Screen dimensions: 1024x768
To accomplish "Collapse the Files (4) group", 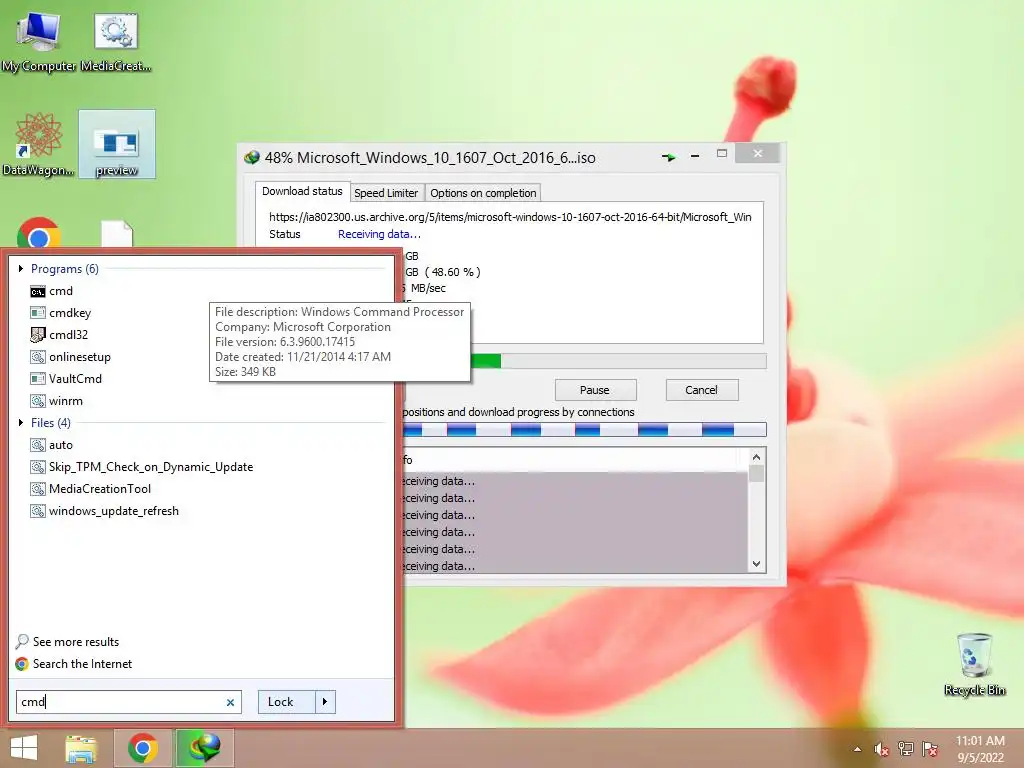I will (21, 423).
